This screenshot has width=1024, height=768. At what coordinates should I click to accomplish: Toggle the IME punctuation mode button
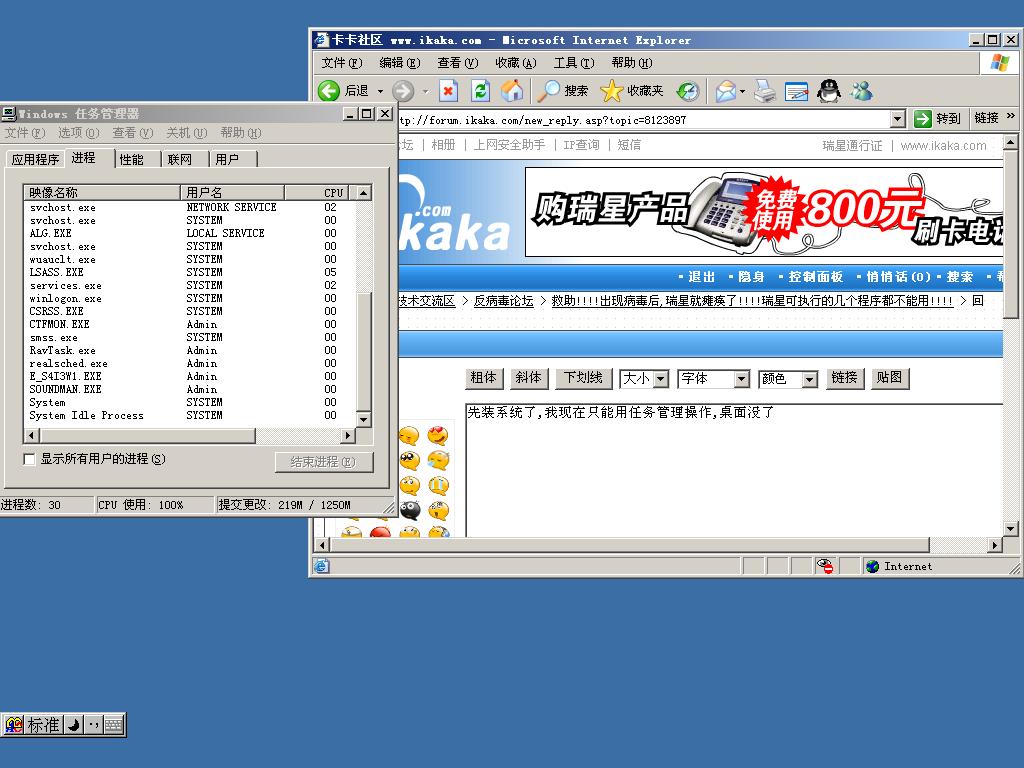click(93, 725)
